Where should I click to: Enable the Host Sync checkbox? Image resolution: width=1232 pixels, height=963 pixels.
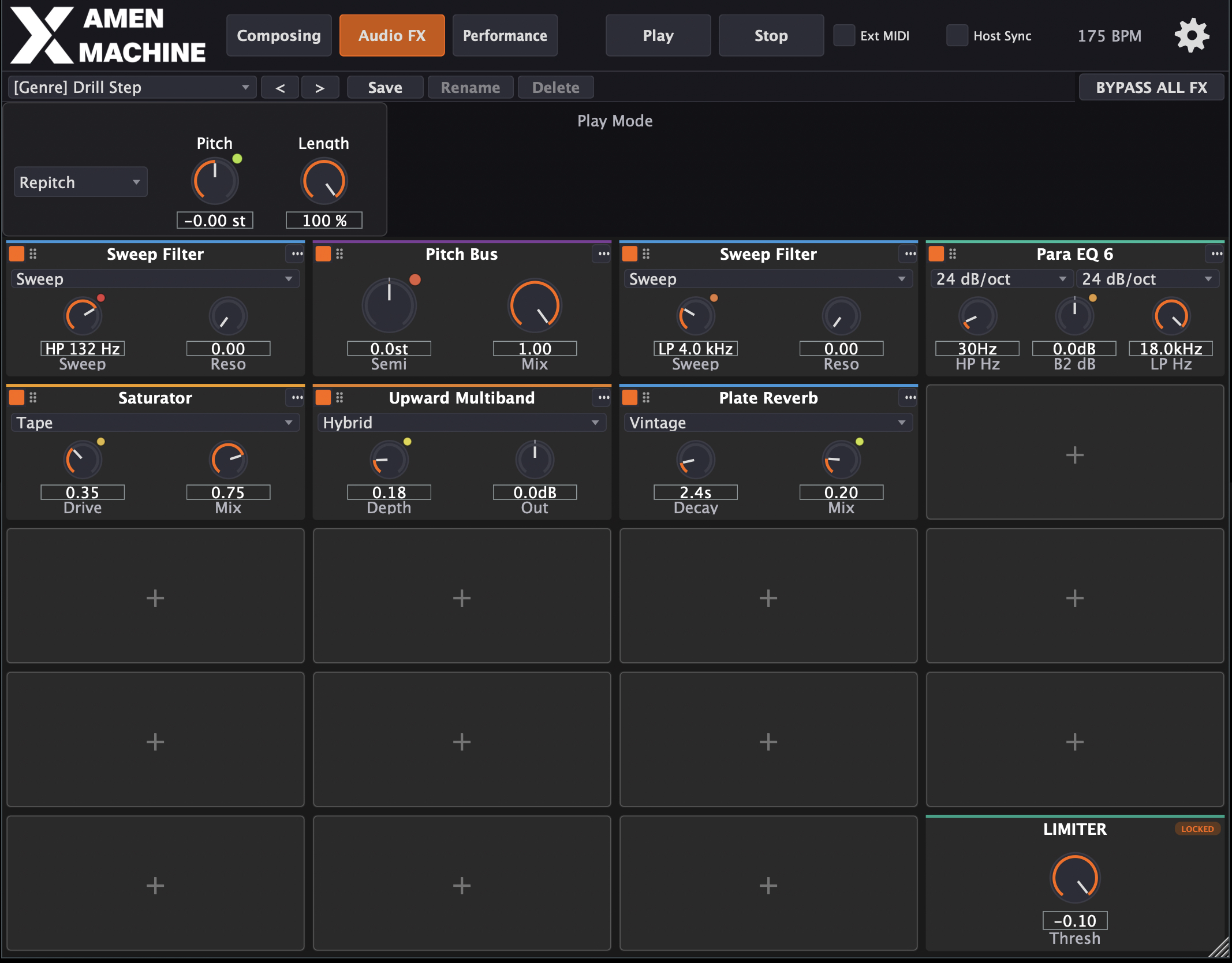tap(957, 36)
